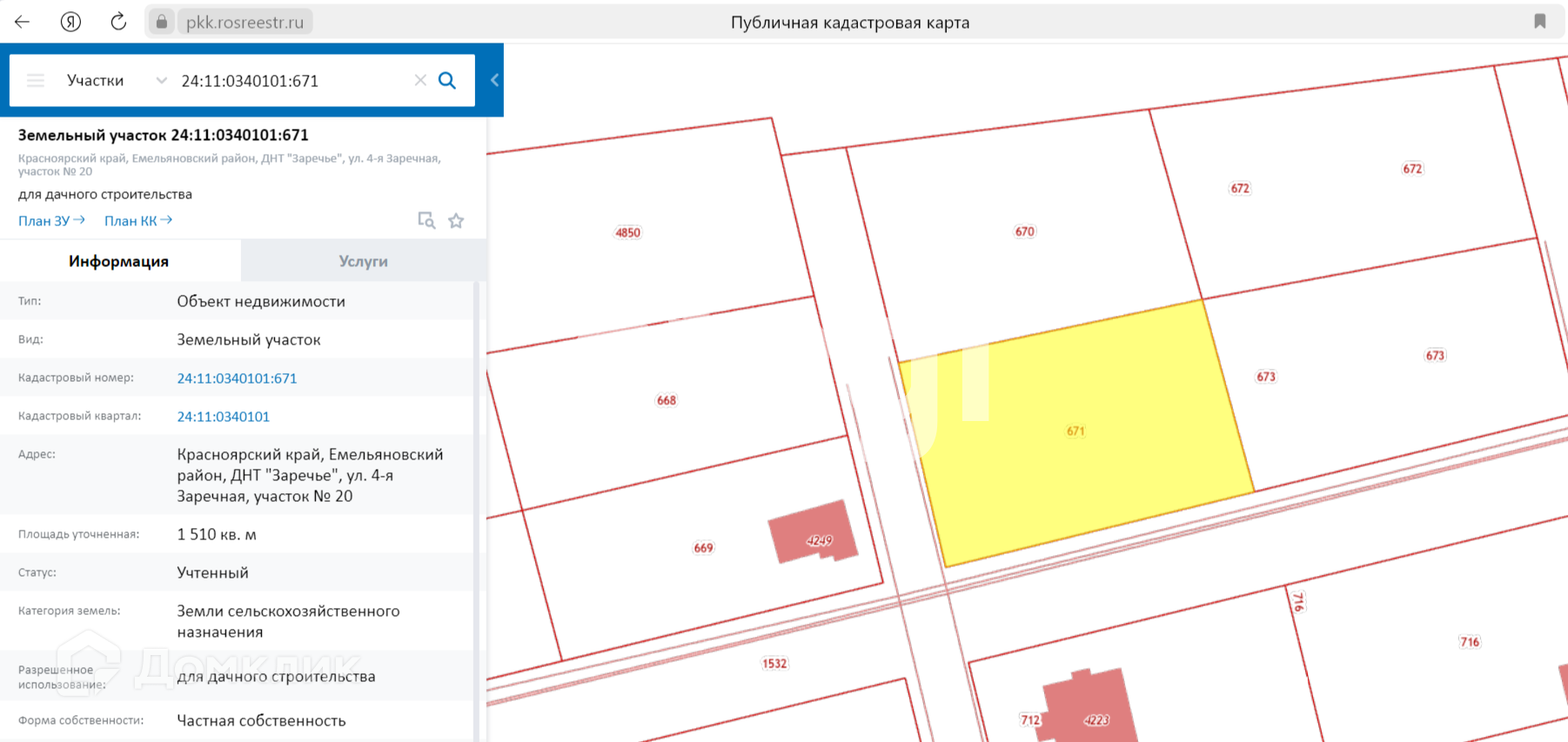The width and height of the screenshot is (1568, 742).
Task: Select parcel 668 on the map
Action: click(x=666, y=400)
